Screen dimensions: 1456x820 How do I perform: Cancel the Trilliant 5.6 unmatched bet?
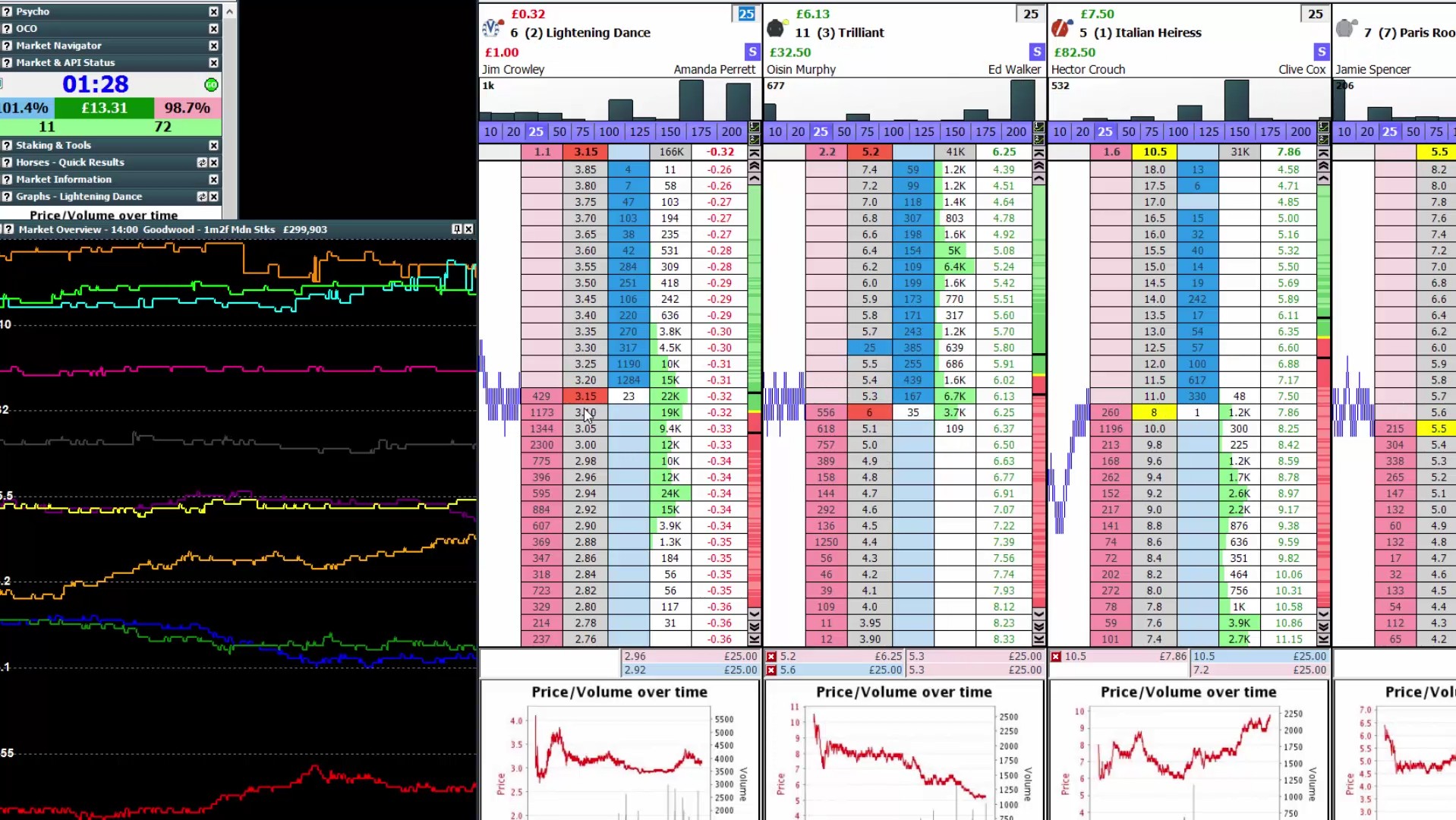tap(771, 670)
